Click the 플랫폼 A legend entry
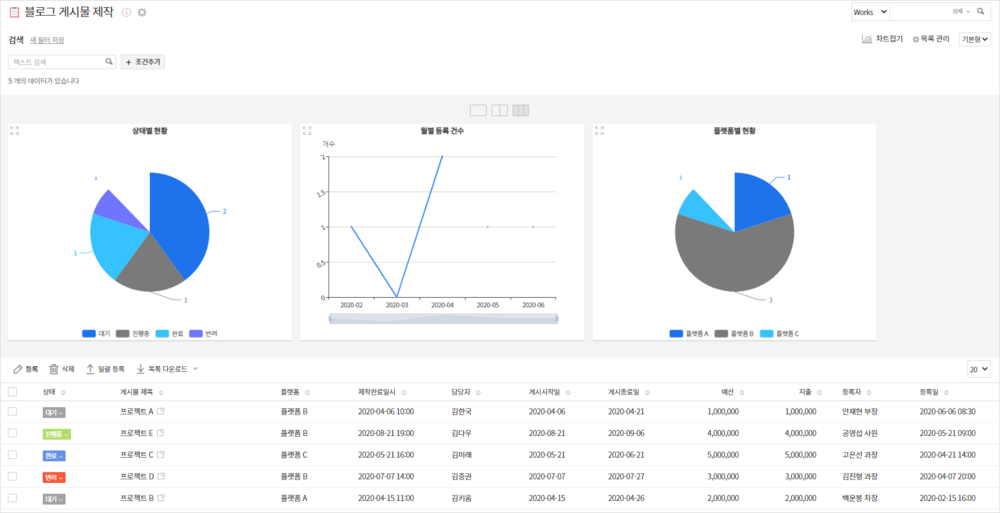This screenshot has width=1000, height=513. (x=689, y=334)
